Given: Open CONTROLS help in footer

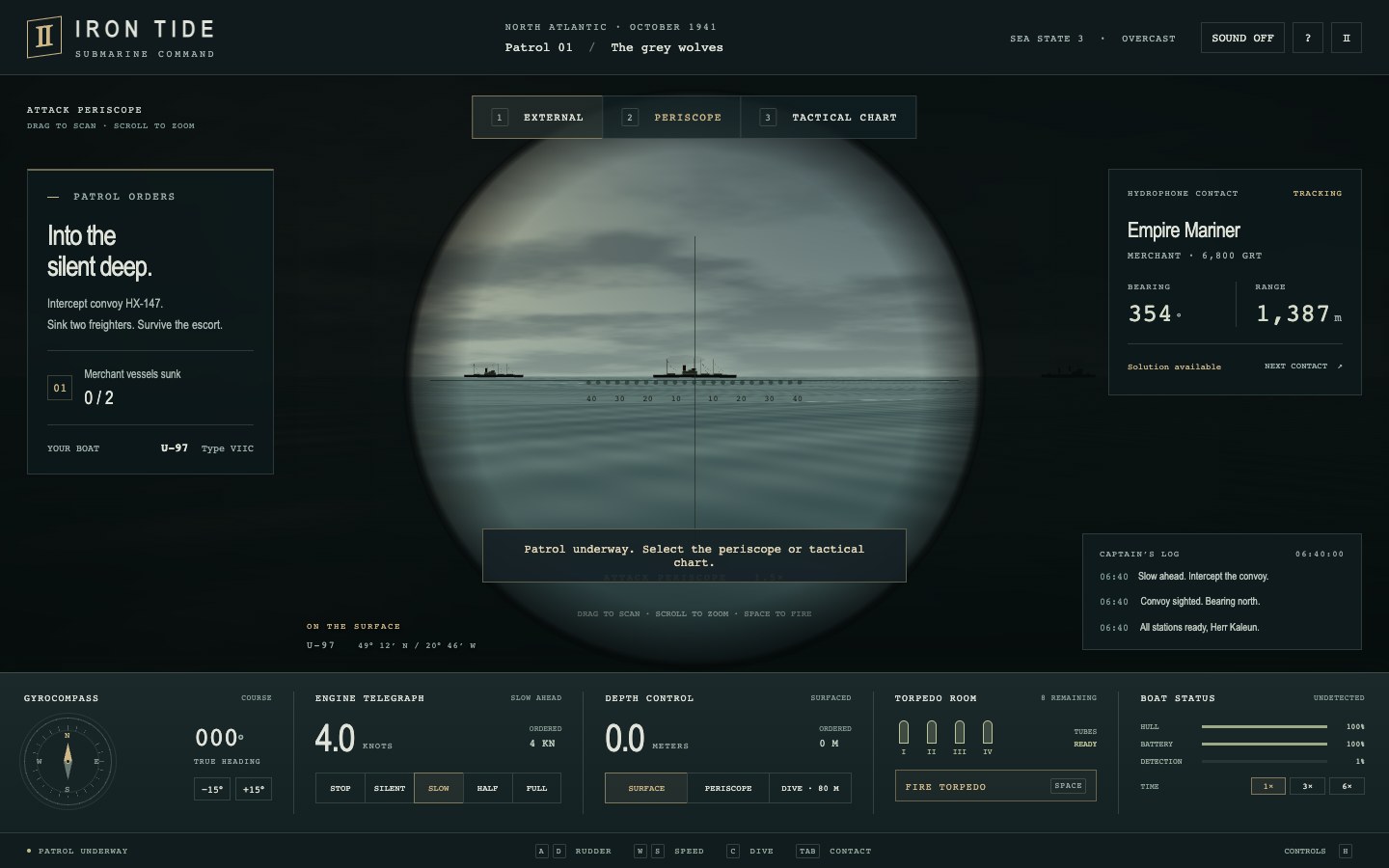Looking at the screenshot, I should pyautogui.click(x=1318, y=851).
